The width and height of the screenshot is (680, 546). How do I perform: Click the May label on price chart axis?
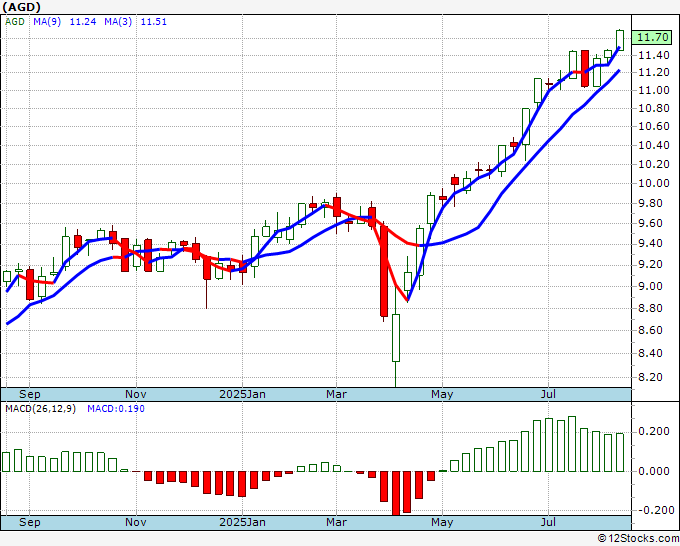tap(442, 394)
